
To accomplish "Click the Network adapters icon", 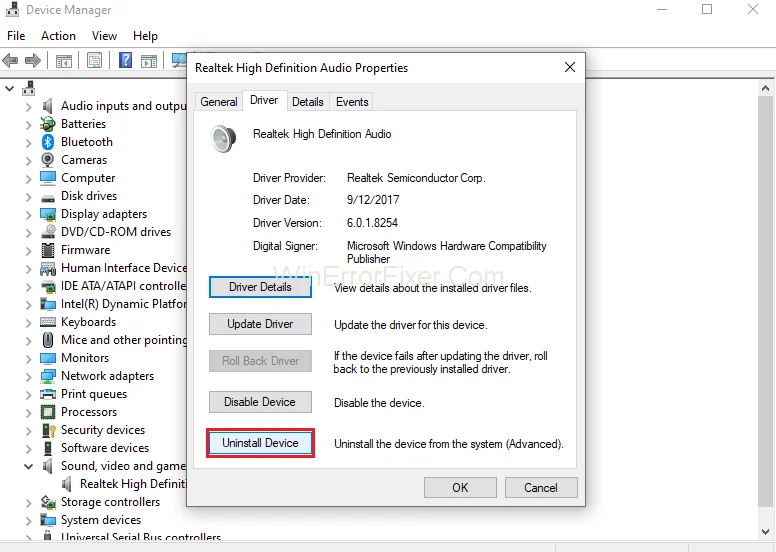I will [48, 376].
